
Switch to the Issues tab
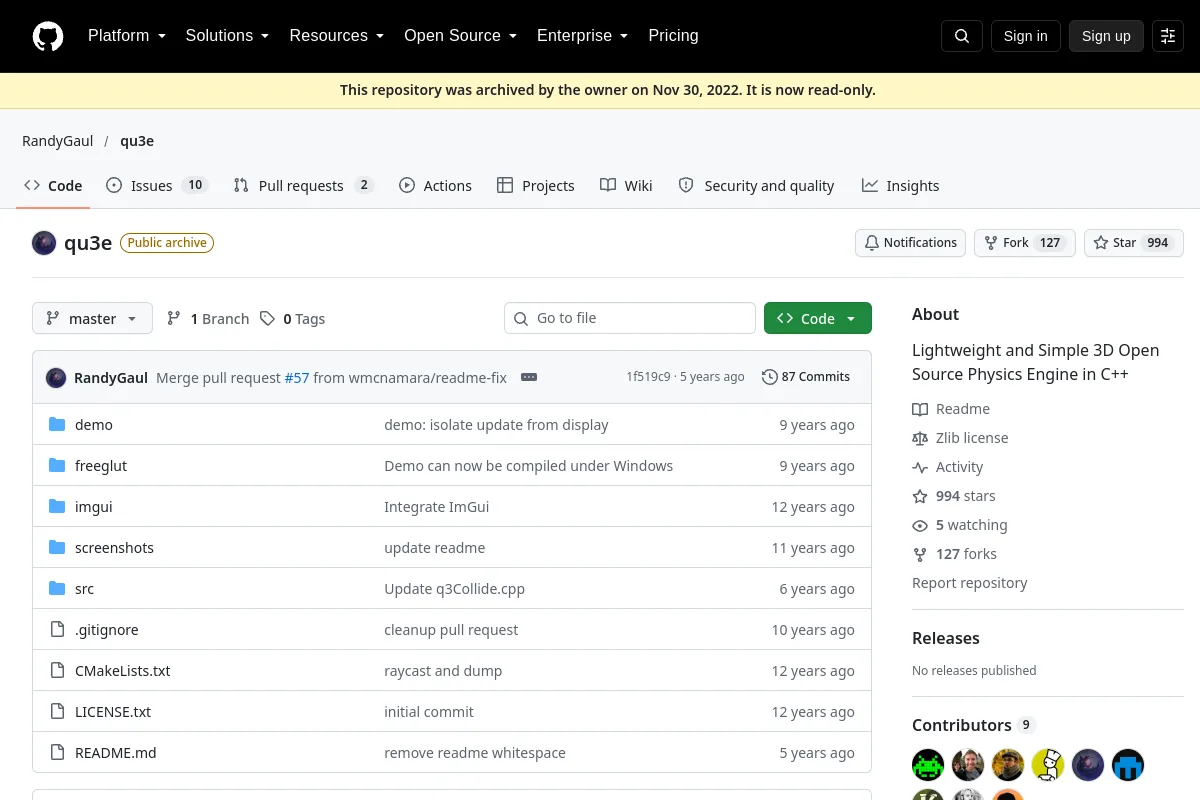click(x=157, y=186)
